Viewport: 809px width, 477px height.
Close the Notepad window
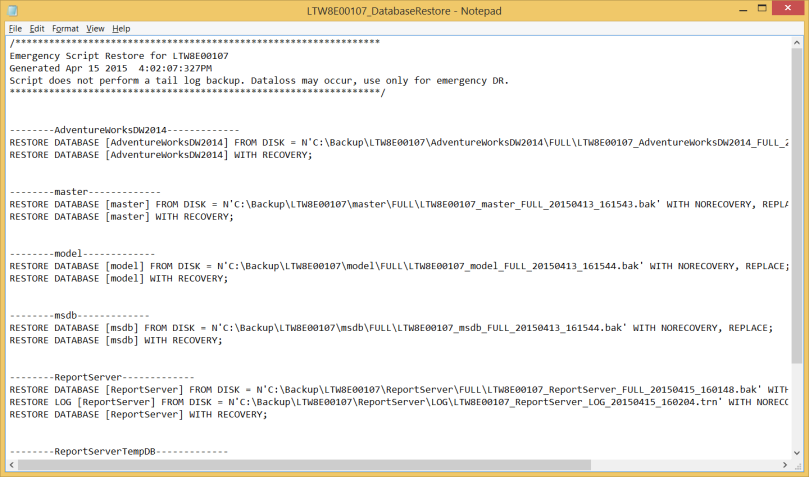[787, 8]
